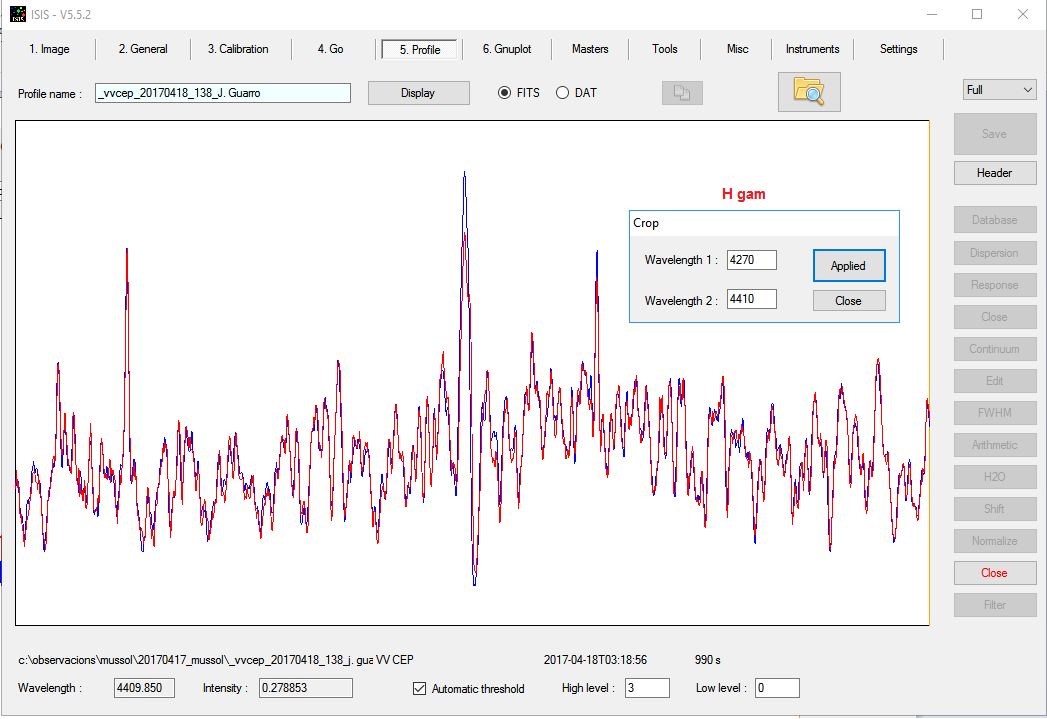Viewport: 1047px width, 719px height.
Task: Switch to the 6. Gnuplot tab
Action: [506, 49]
